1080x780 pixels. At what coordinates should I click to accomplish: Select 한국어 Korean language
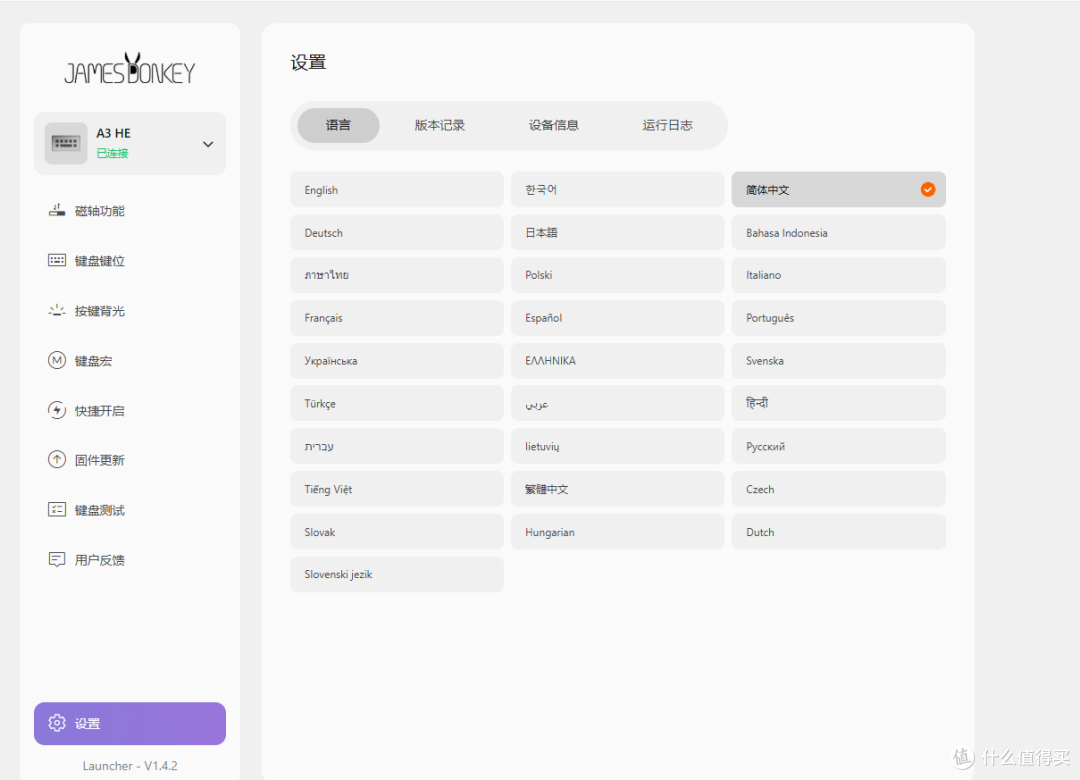click(618, 189)
